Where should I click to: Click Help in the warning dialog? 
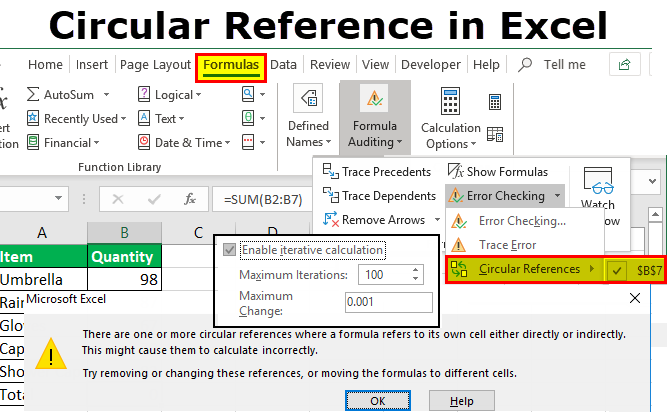[x=462, y=401]
